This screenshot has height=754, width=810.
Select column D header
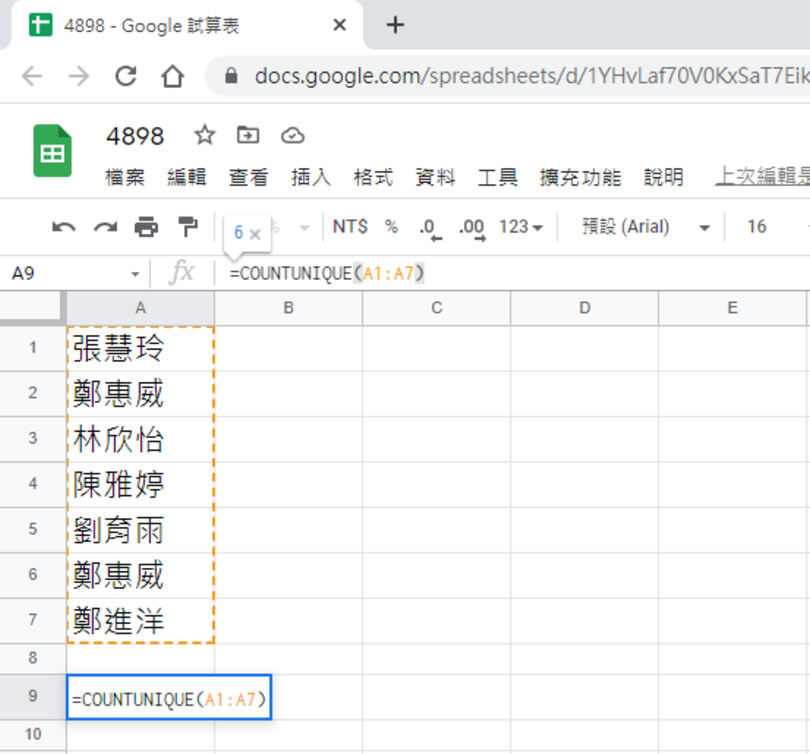pyautogui.click(x=584, y=308)
